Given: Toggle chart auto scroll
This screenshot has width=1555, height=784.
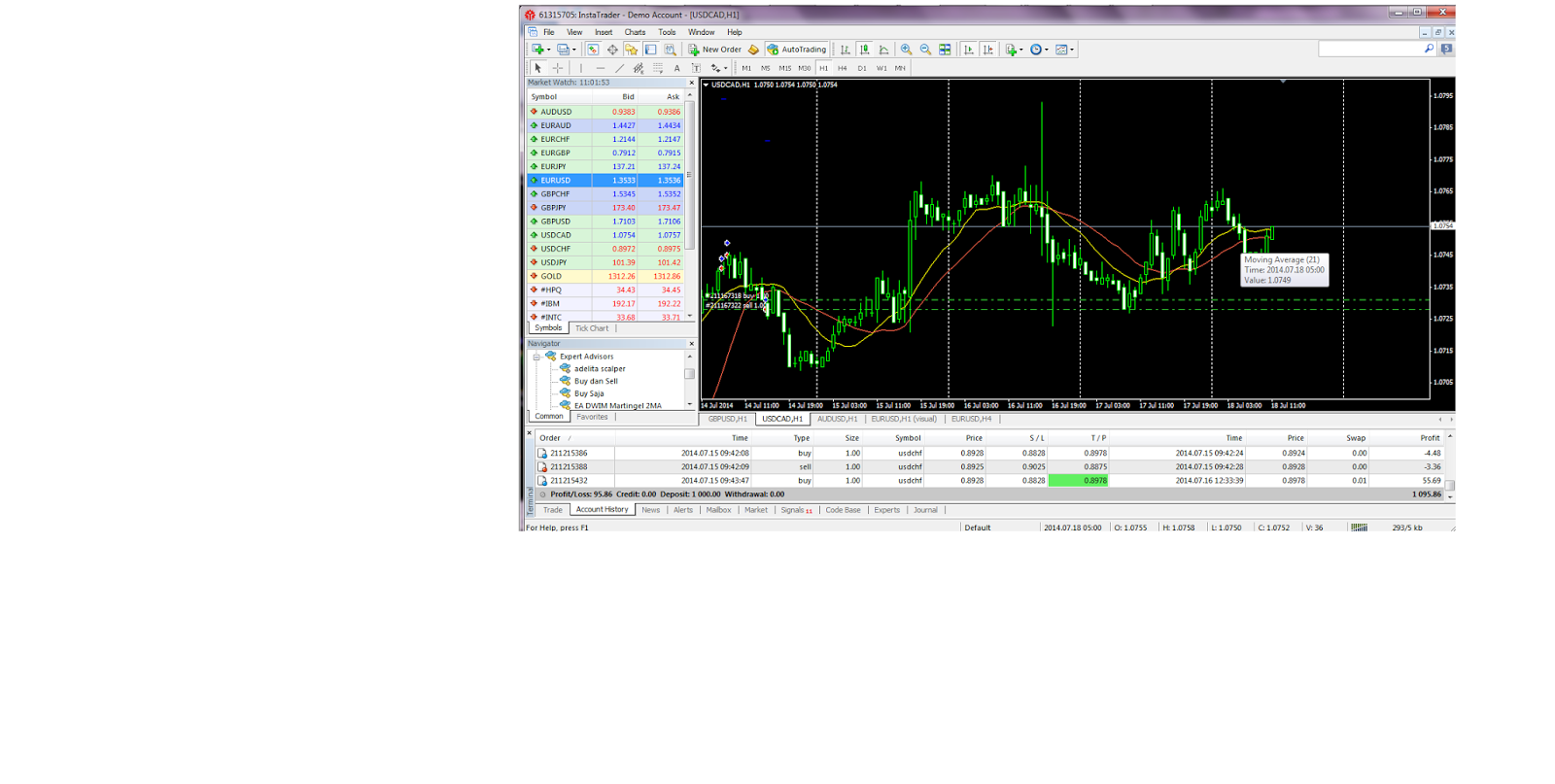Looking at the screenshot, I should tap(969, 50).
